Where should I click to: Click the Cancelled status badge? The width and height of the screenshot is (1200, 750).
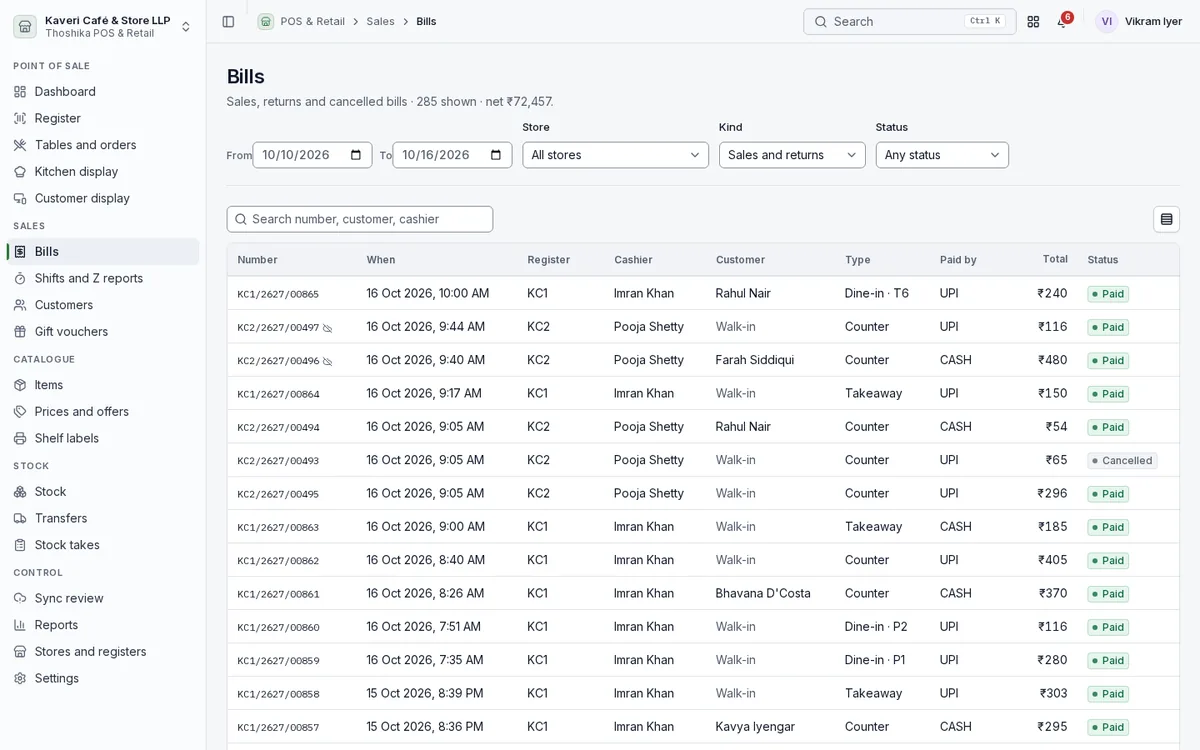[x=1122, y=461]
